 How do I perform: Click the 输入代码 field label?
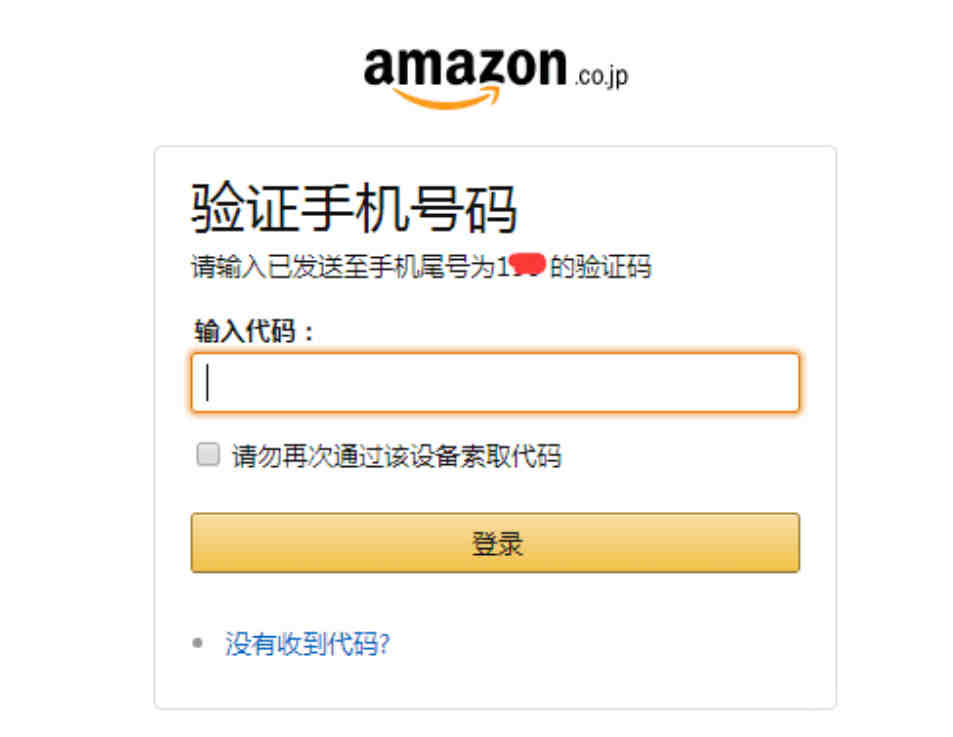click(x=254, y=331)
